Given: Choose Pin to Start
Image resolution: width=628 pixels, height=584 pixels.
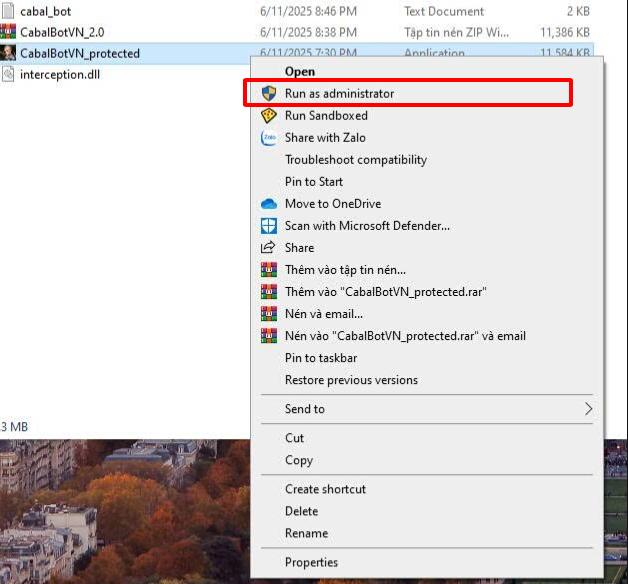Looking at the screenshot, I should pos(314,182).
